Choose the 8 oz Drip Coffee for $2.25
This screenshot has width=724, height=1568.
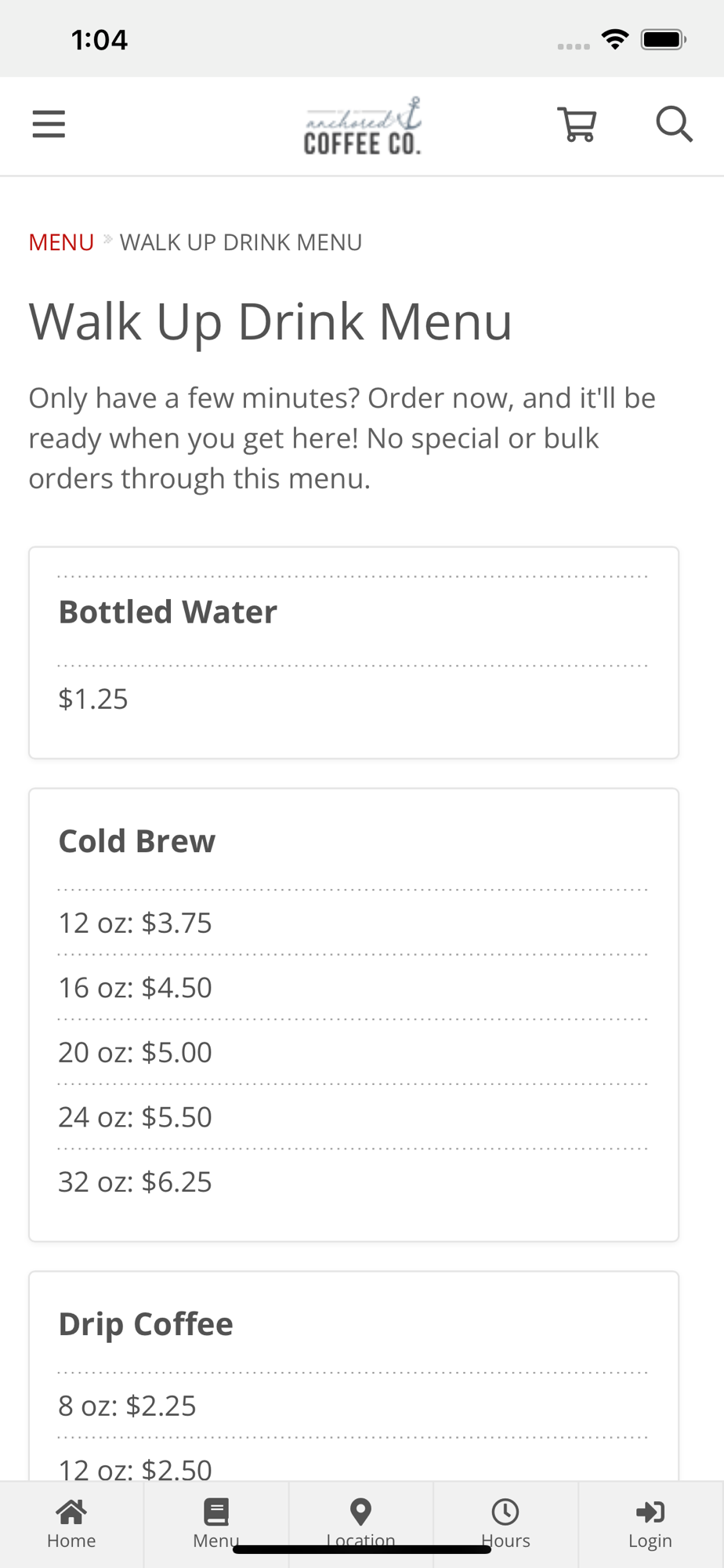coord(127,1406)
